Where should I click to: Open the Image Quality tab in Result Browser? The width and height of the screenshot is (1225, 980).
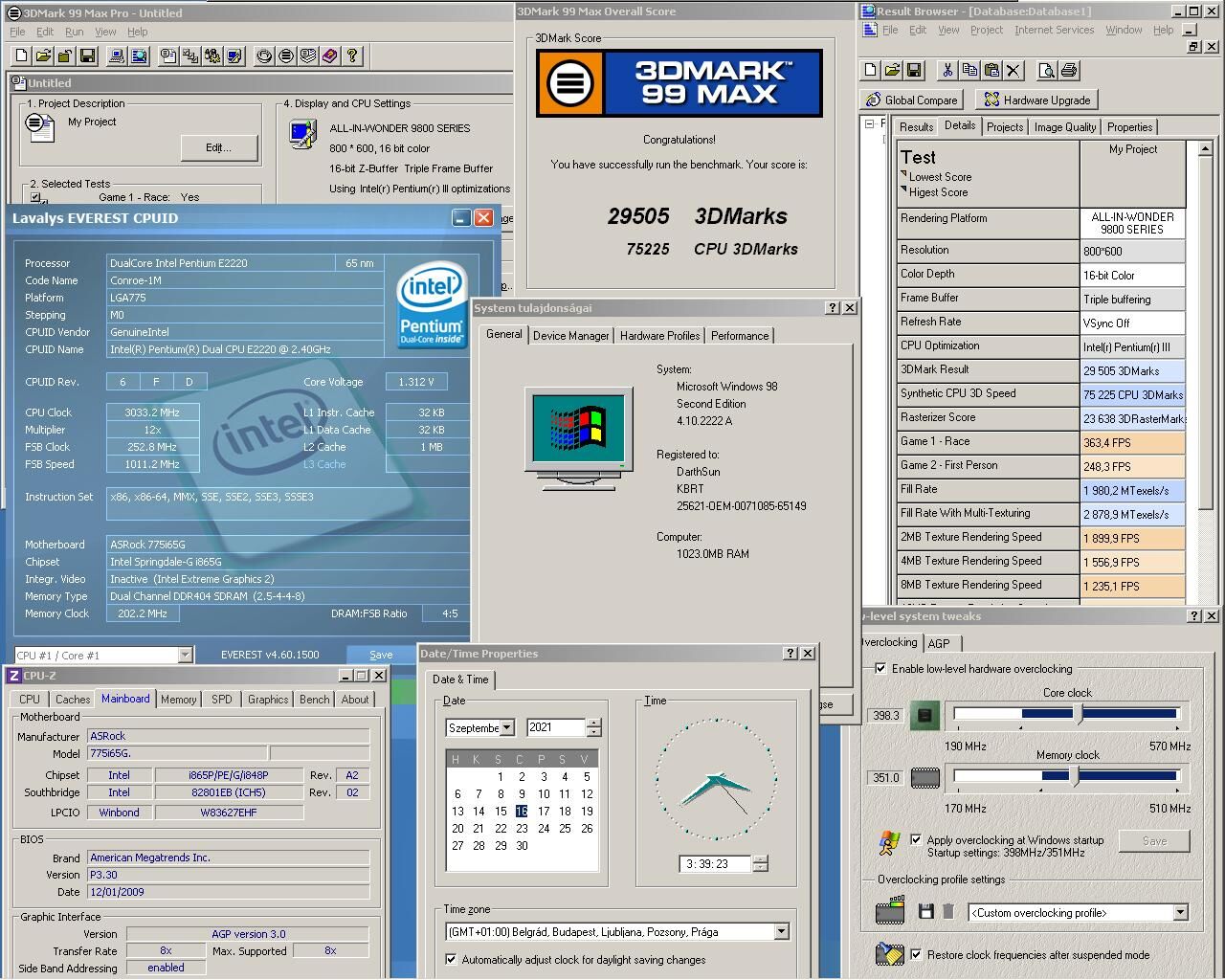1065,127
